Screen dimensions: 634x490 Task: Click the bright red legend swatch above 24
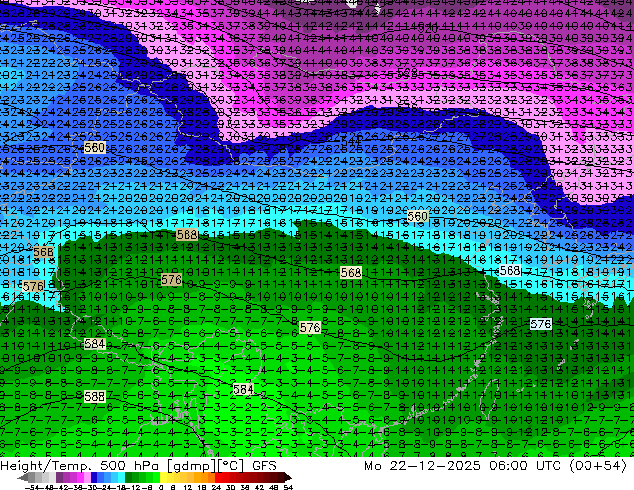click(218, 478)
